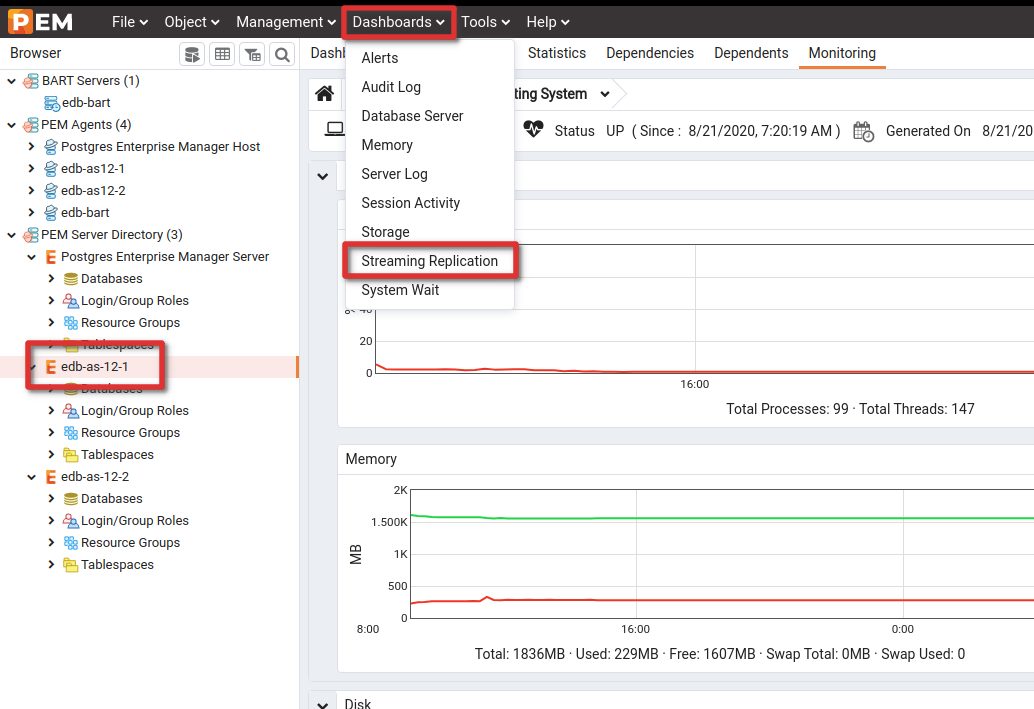Select edb-bart under BART Servers
1034x709 pixels.
tap(86, 103)
